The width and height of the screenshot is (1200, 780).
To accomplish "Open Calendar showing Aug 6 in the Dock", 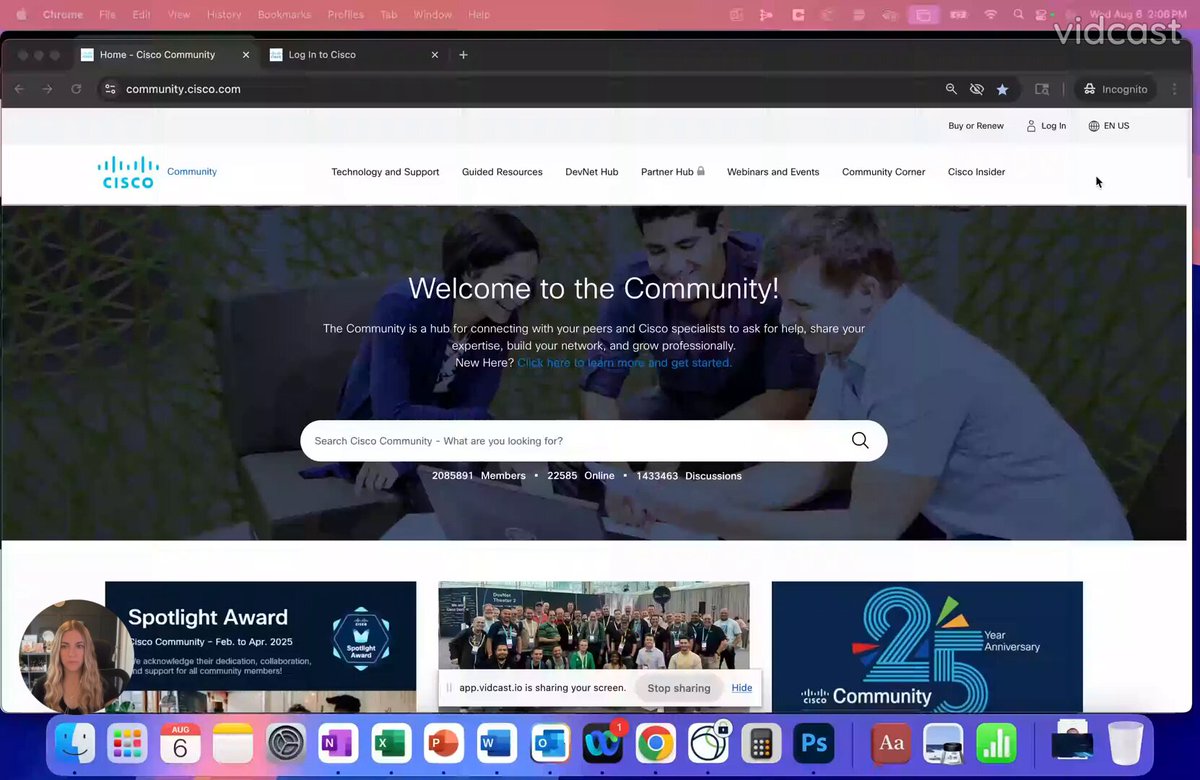I will point(180,743).
